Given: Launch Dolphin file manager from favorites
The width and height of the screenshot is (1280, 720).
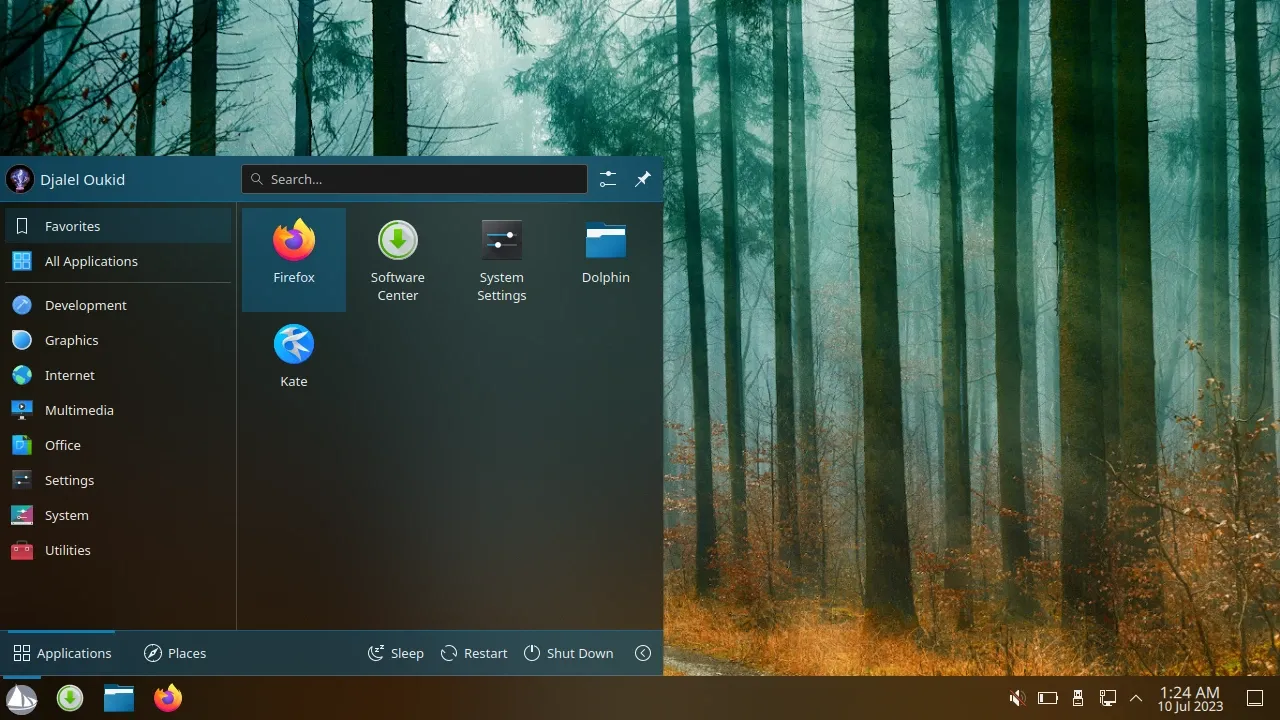Looking at the screenshot, I should point(606,259).
